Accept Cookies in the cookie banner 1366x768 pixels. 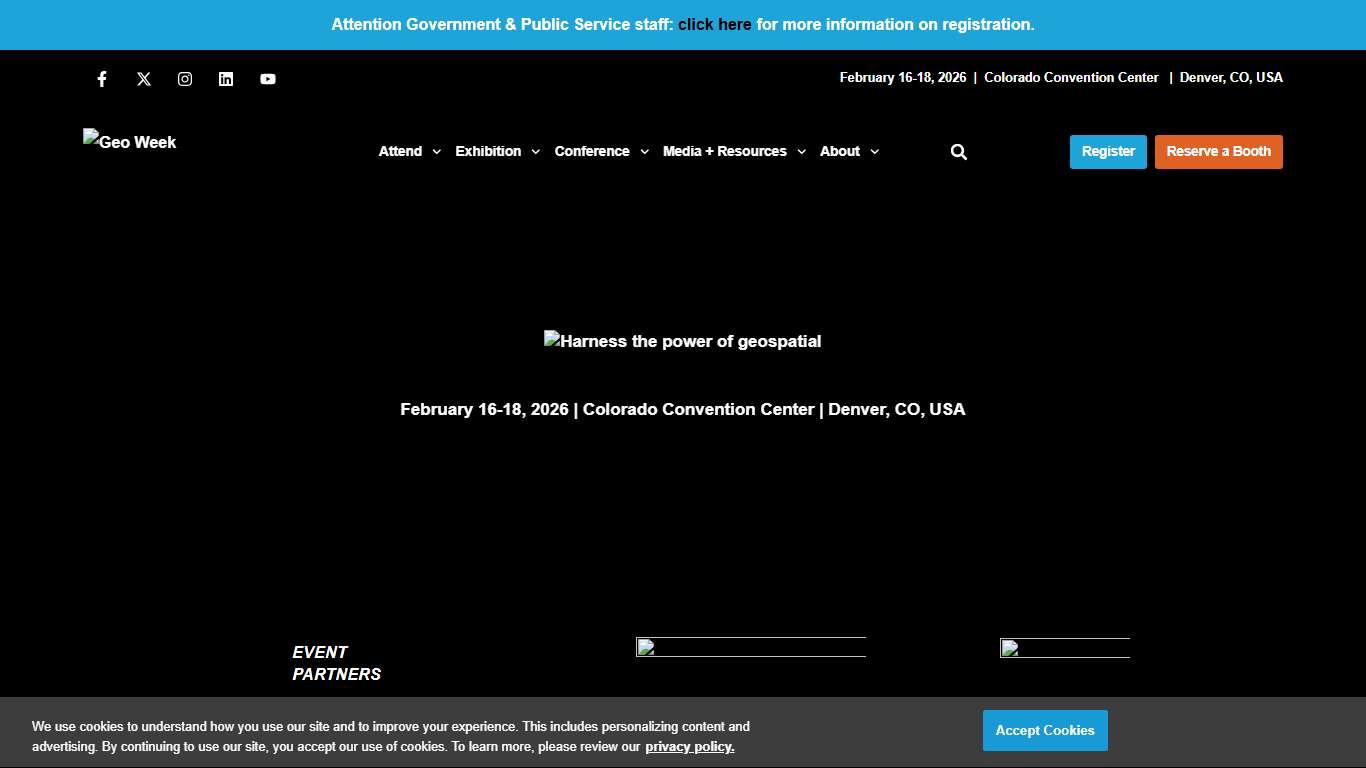tap(1045, 731)
